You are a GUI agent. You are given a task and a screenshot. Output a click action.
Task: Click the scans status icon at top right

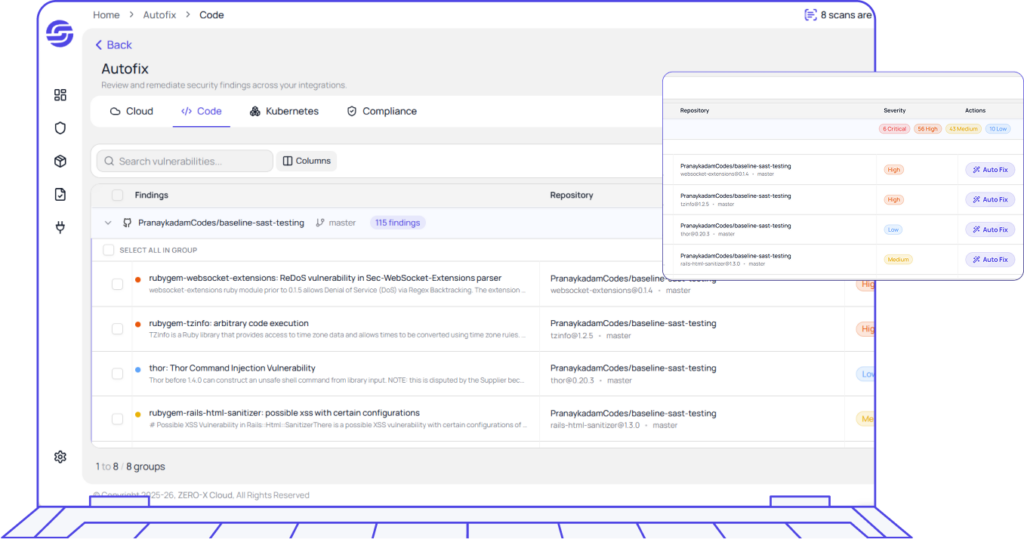coord(810,15)
